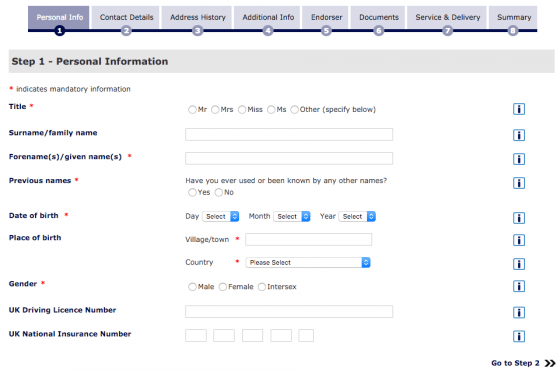Open info icon for UK Driving Licence Number
Image resolution: width=560 pixels, height=372 pixels.
point(519,312)
